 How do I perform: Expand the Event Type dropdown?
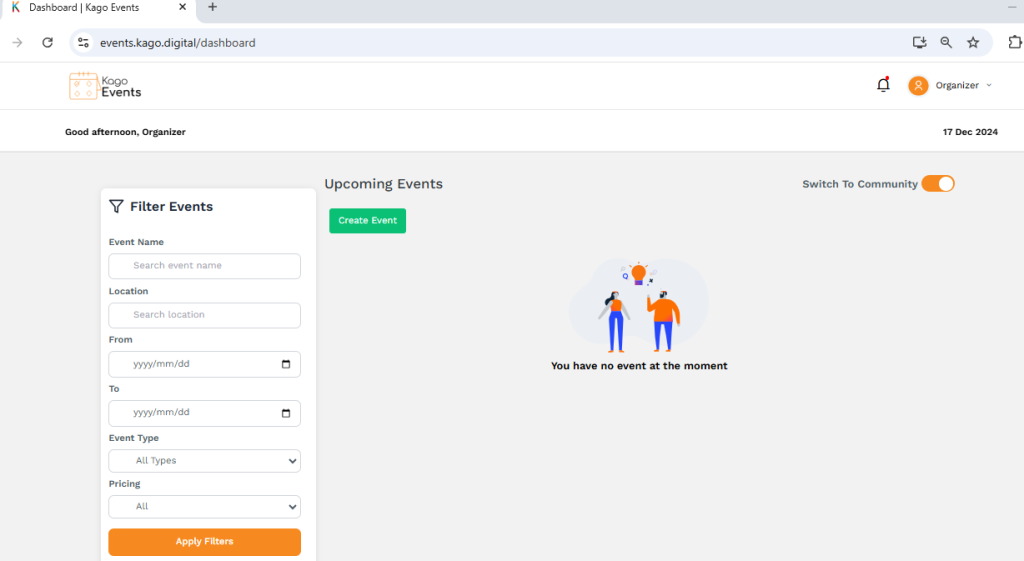204,461
